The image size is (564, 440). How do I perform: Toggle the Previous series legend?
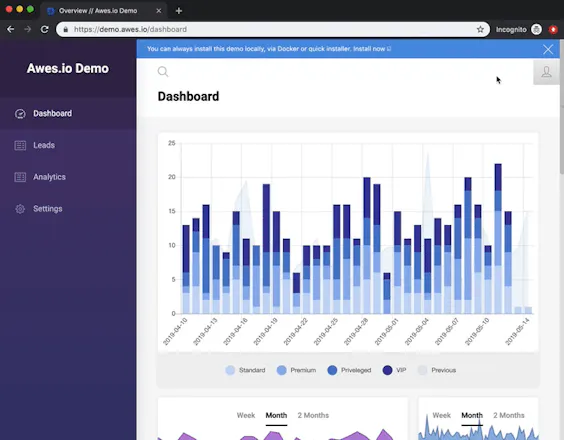click(x=437, y=370)
